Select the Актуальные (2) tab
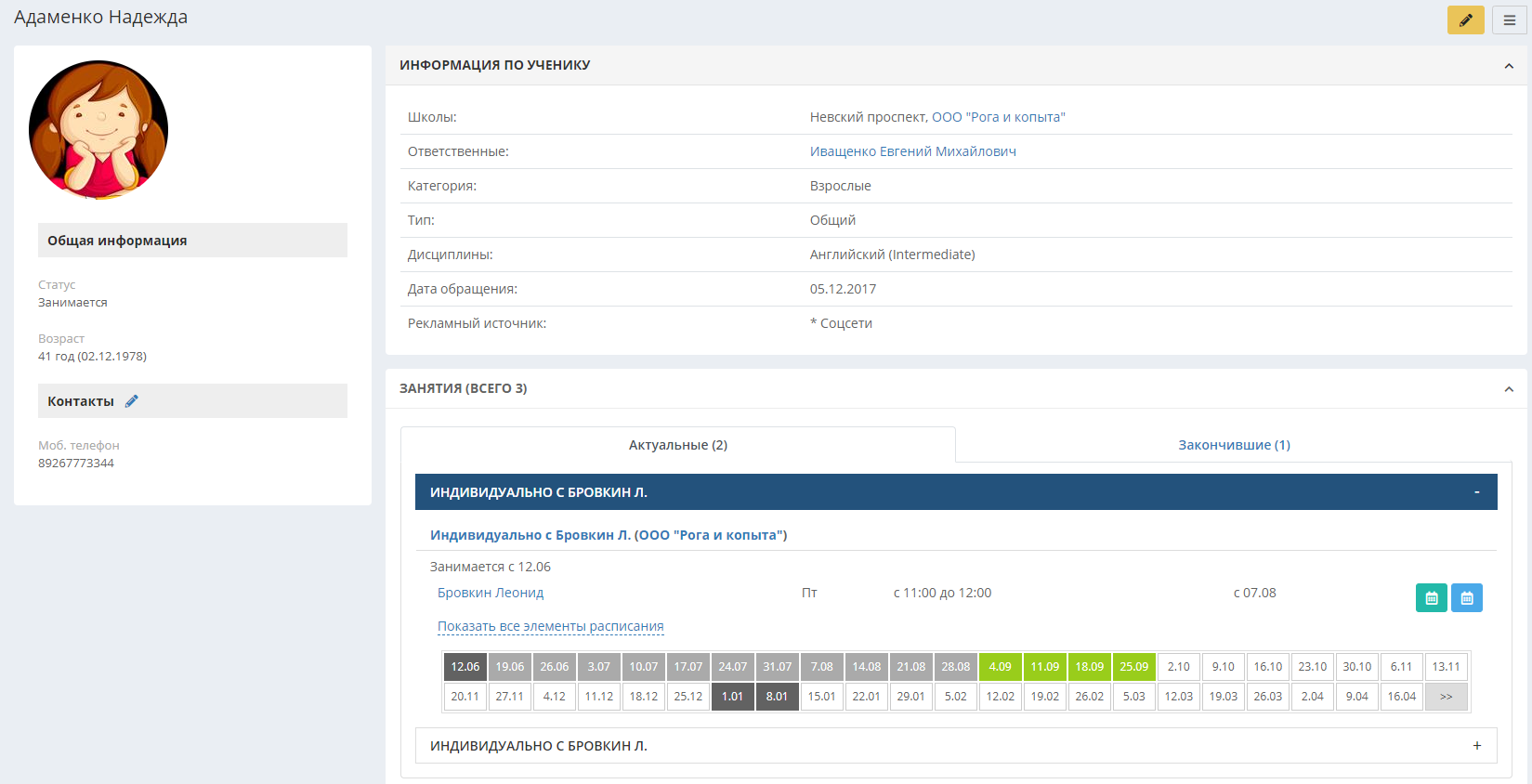The height and width of the screenshot is (784, 1532). point(678,445)
